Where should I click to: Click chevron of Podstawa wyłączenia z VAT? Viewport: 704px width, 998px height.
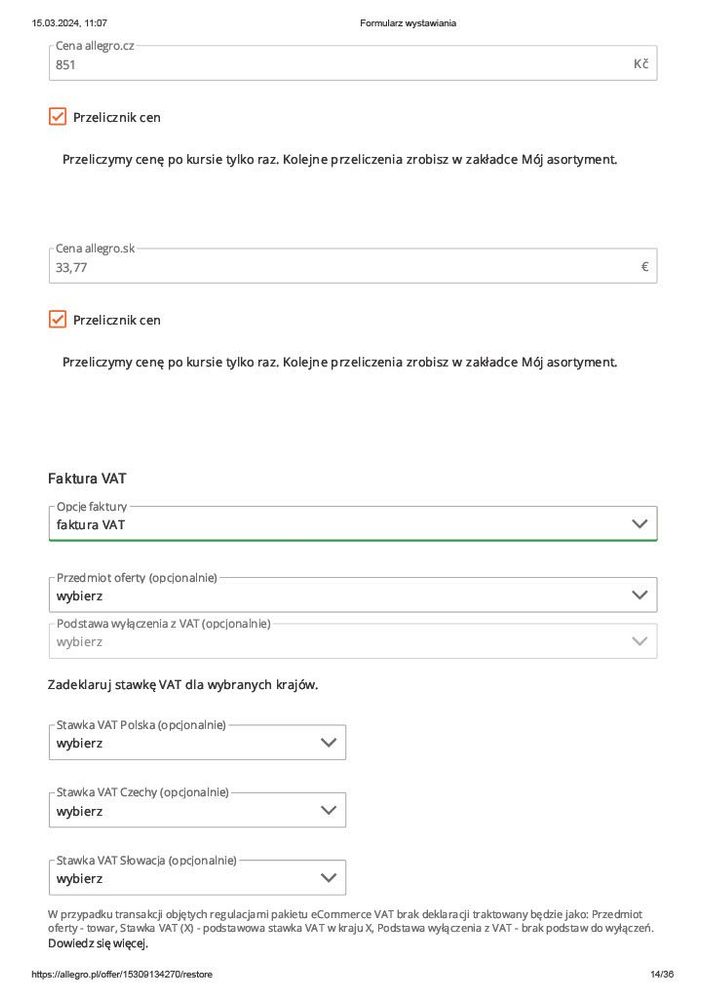coord(640,642)
